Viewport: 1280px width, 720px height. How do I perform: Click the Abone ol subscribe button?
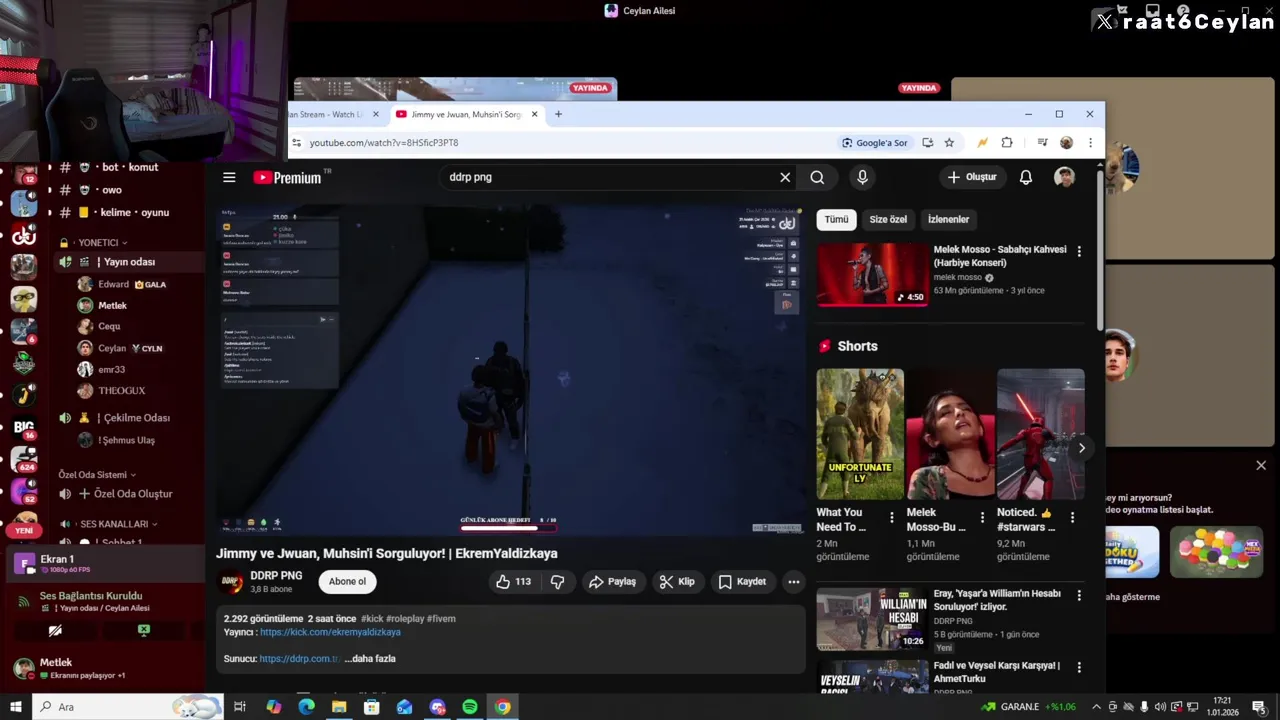coord(347,581)
